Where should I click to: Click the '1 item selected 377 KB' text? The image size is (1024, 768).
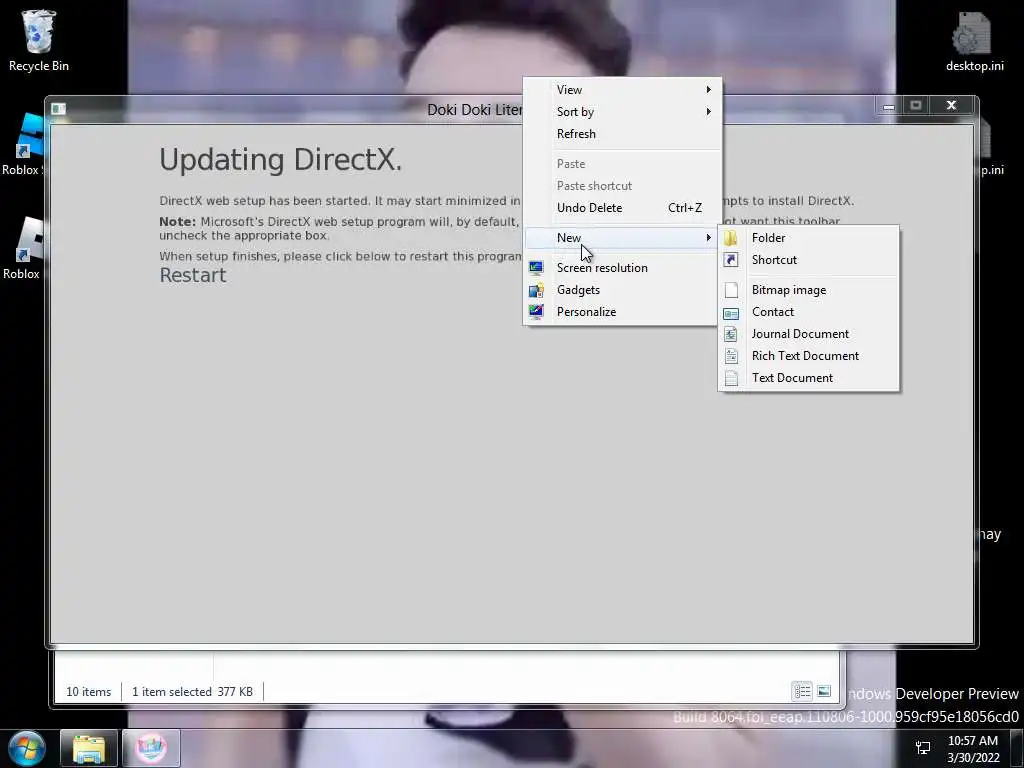click(192, 692)
